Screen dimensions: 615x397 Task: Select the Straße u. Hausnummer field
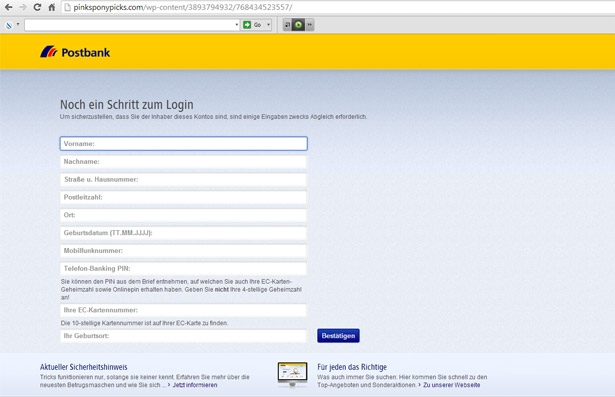(184, 179)
